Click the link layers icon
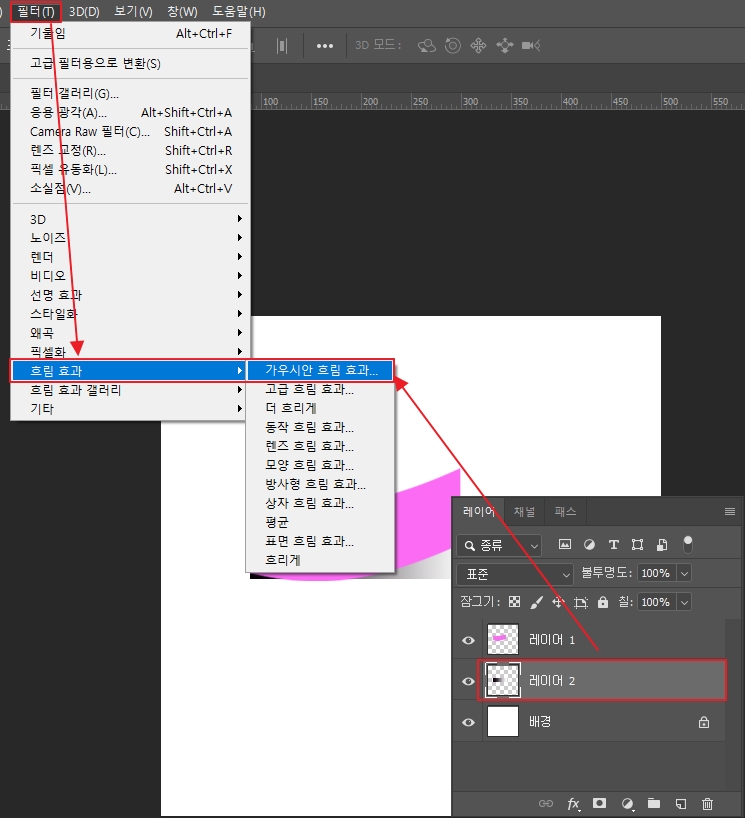 [546, 803]
